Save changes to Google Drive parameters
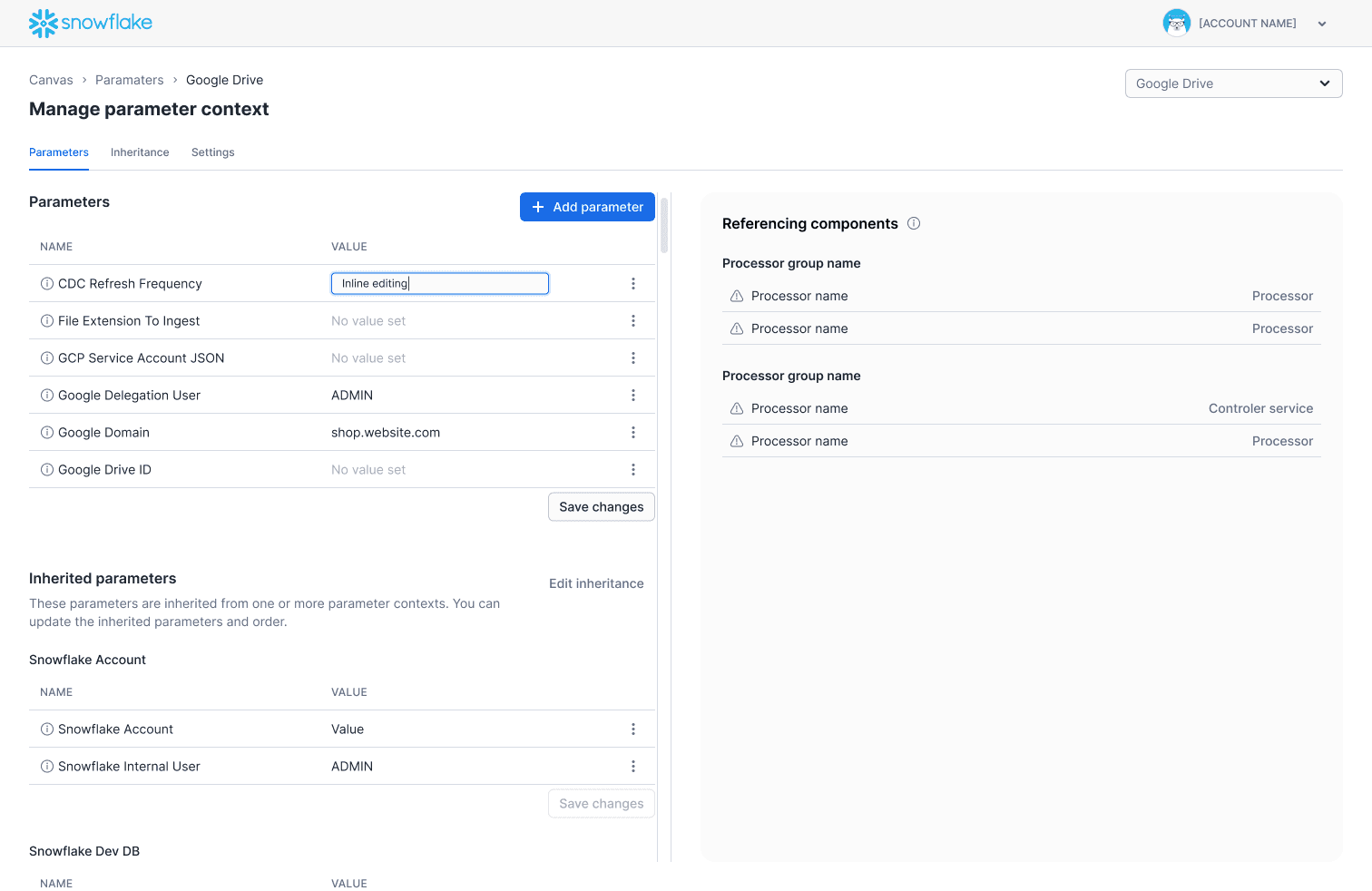Image resolution: width=1372 pixels, height=891 pixels. 602,507
